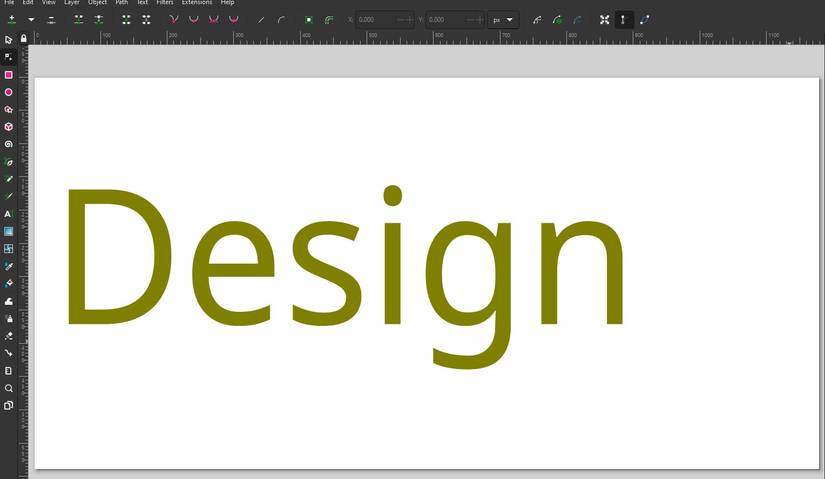Make selected segments straight lines
The height and width of the screenshot is (479, 825).
click(261, 19)
